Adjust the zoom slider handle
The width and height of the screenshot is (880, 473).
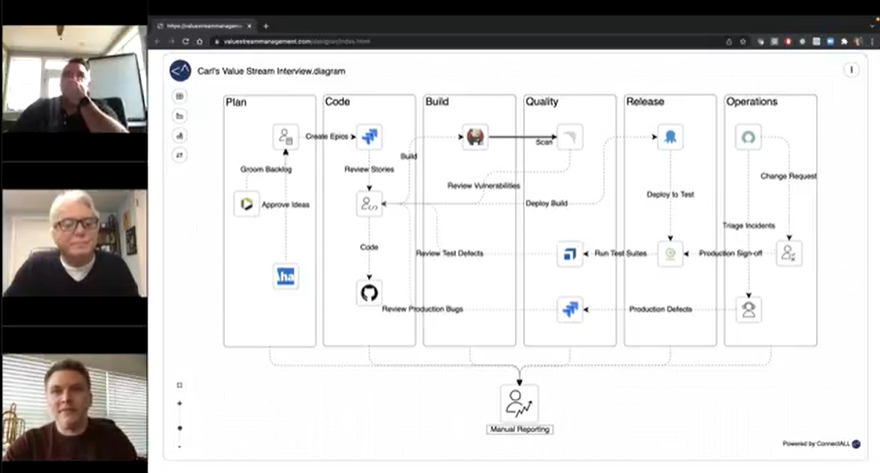180,428
